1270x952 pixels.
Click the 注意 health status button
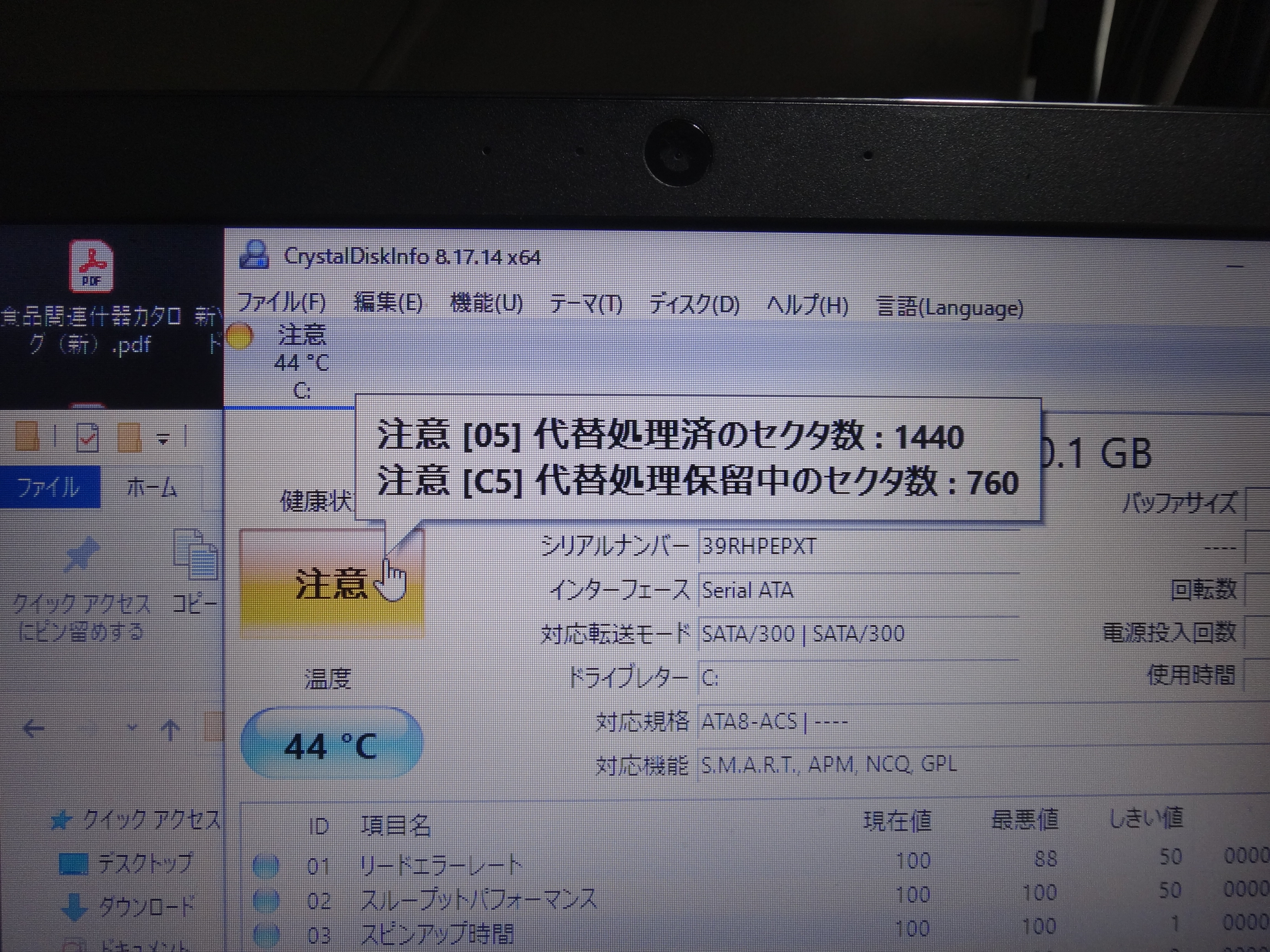(332, 584)
